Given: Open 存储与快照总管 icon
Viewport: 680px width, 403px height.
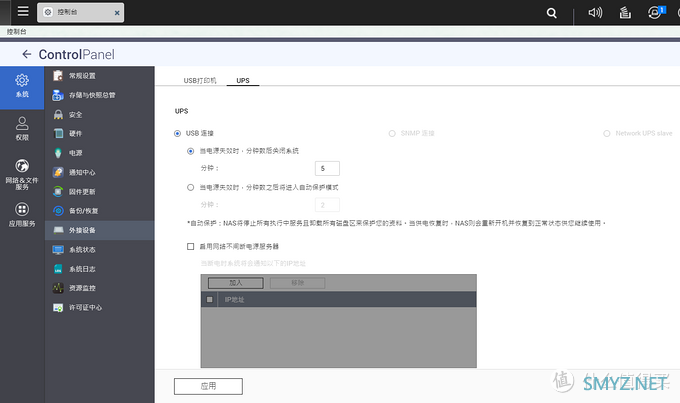Looking at the screenshot, I should [x=58, y=95].
